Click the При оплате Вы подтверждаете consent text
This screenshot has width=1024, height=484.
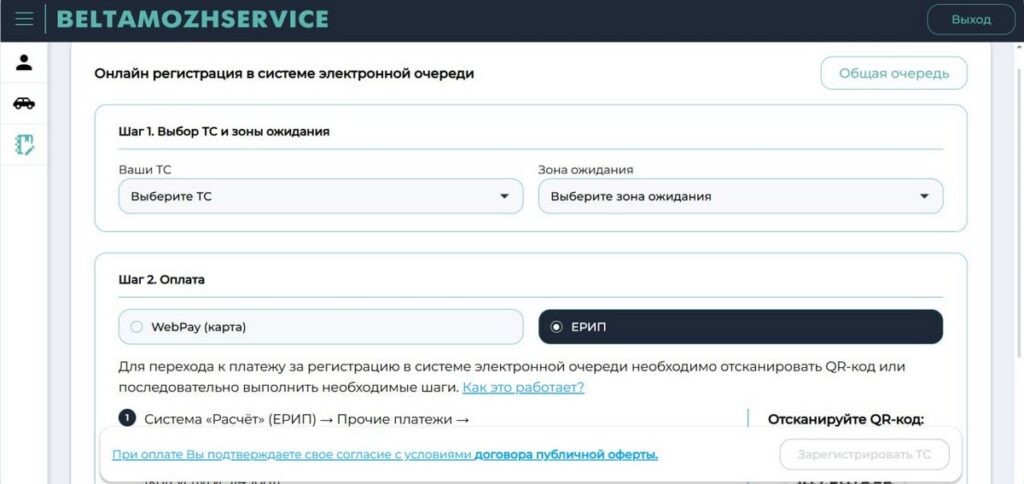click(x=290, y=455)
